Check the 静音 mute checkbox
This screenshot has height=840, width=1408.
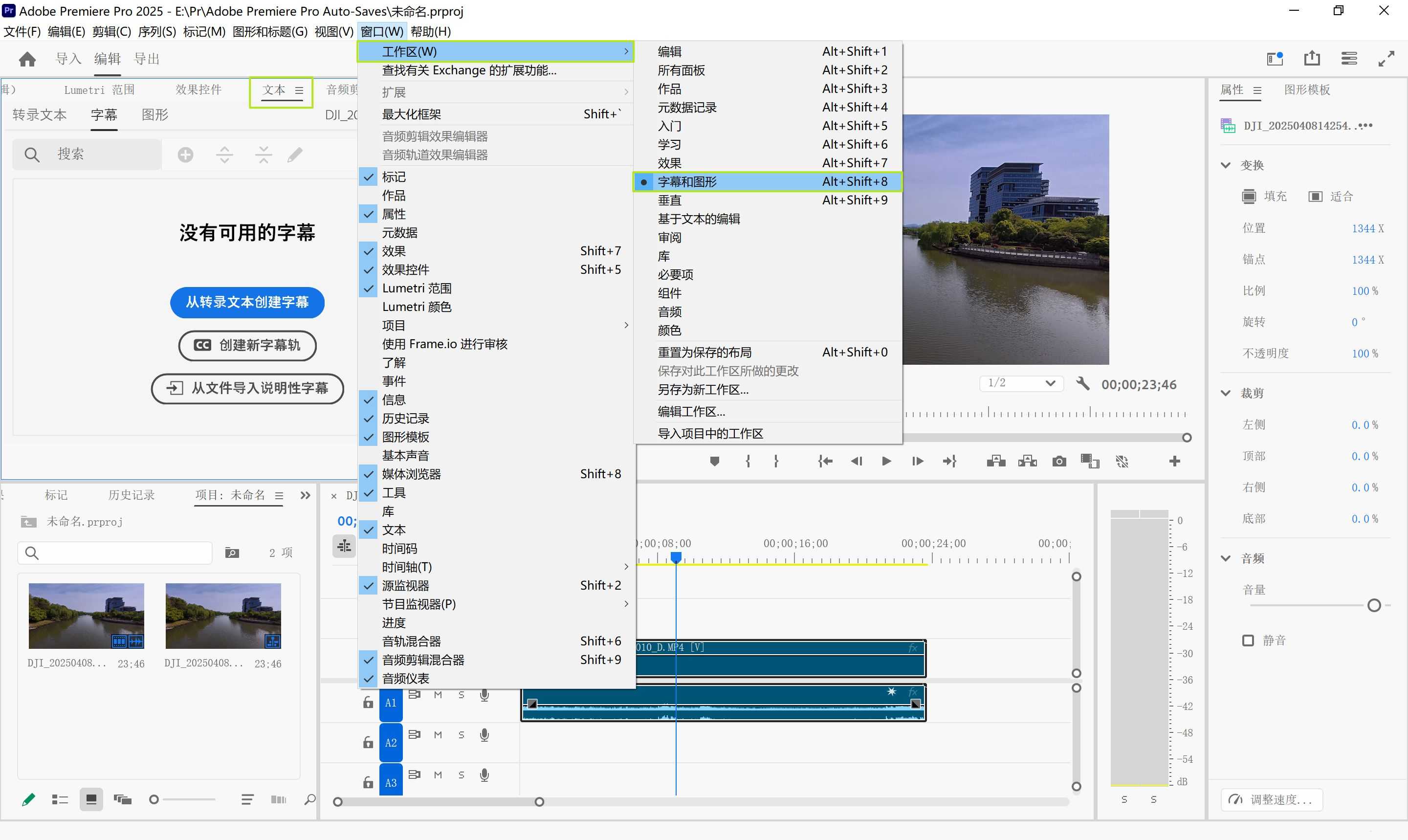[x=1248, y=640]
